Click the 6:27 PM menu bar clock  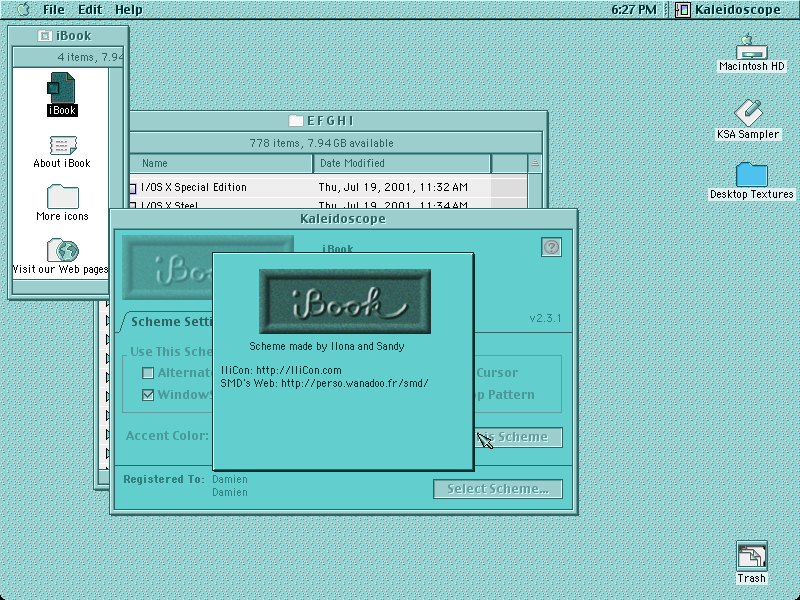point(634,10)
